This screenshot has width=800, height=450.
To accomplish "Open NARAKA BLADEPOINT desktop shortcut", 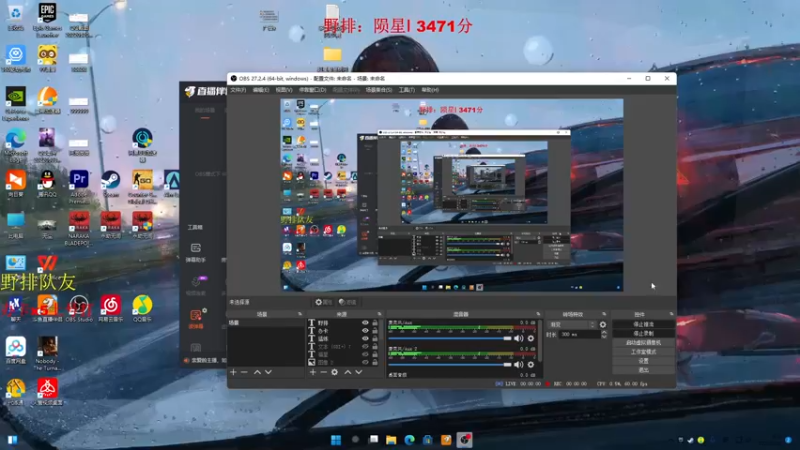I will (79, 229).
